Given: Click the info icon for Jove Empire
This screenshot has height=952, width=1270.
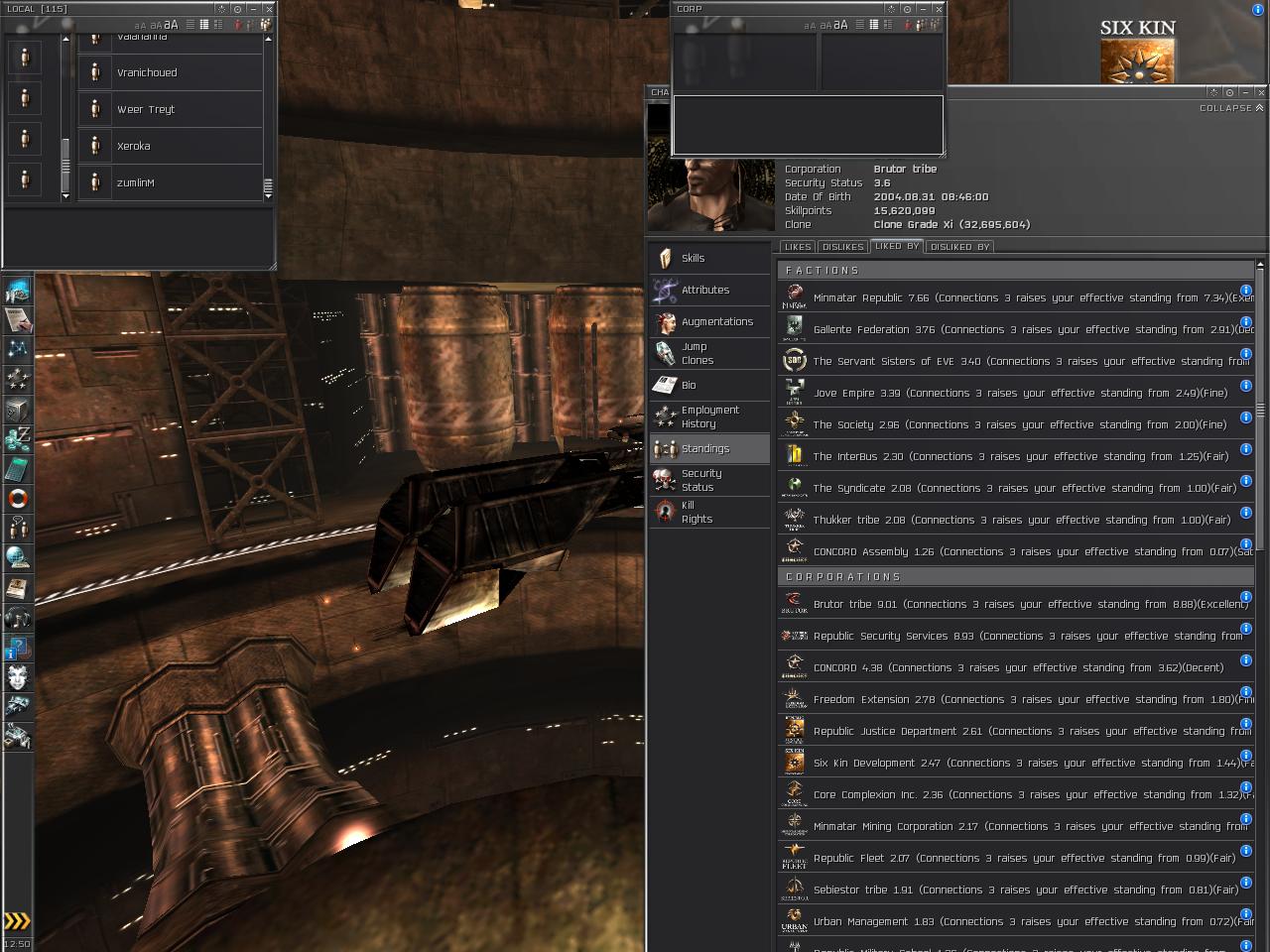Looking at the screenshot, I should [1246, 386].
